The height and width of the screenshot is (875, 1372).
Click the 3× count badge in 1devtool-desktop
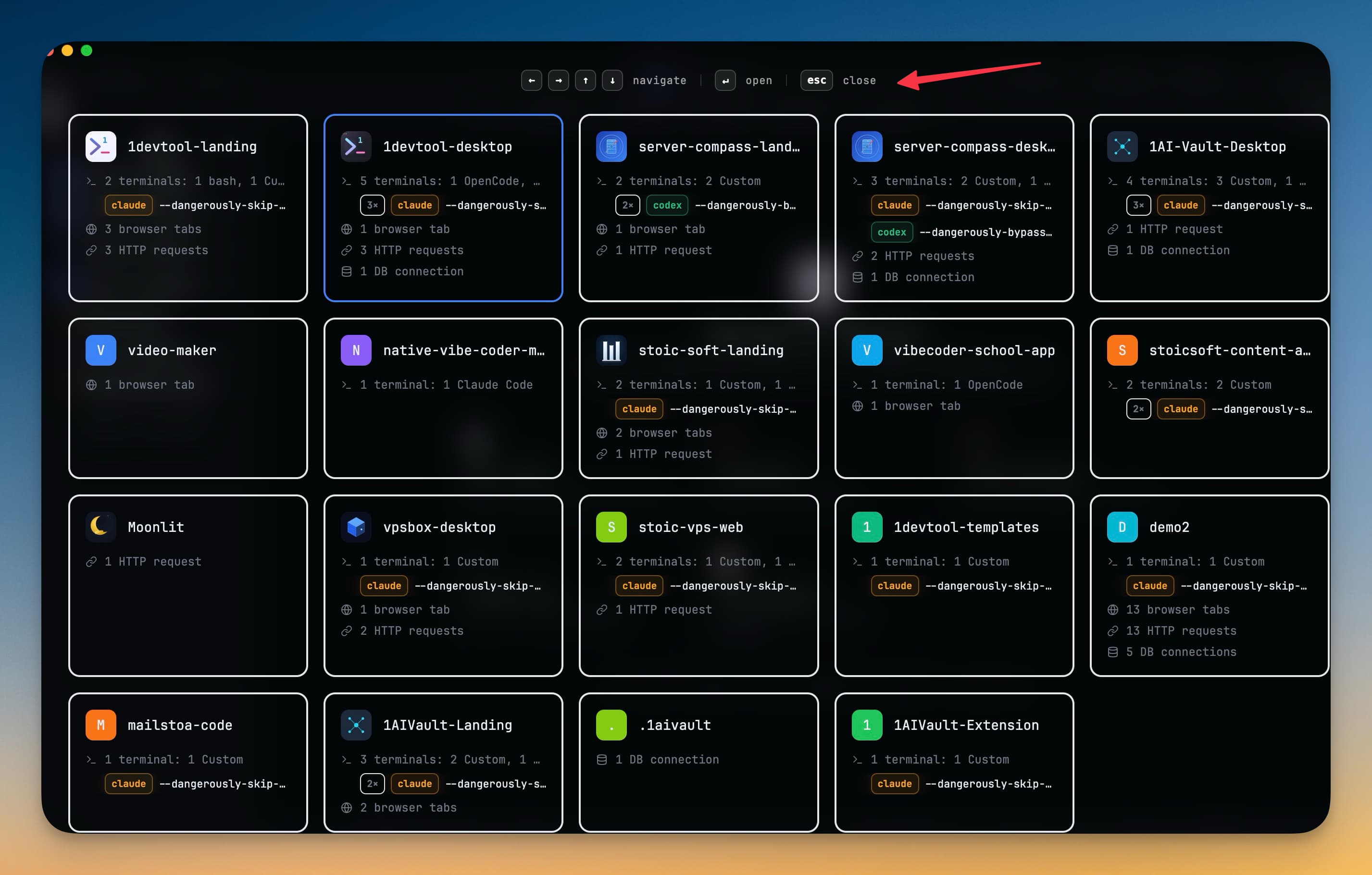tap(373, 205)
